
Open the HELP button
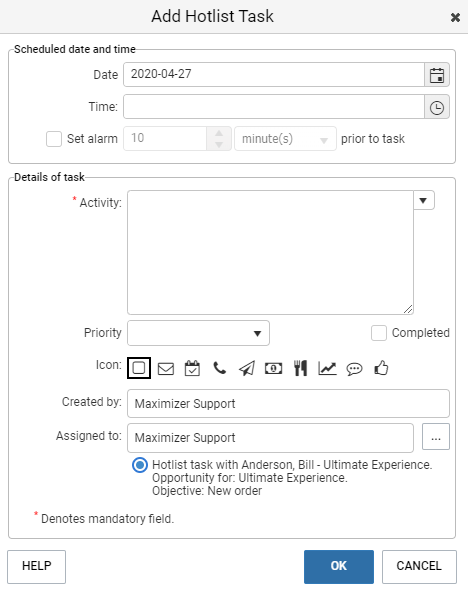coord(37,567)
